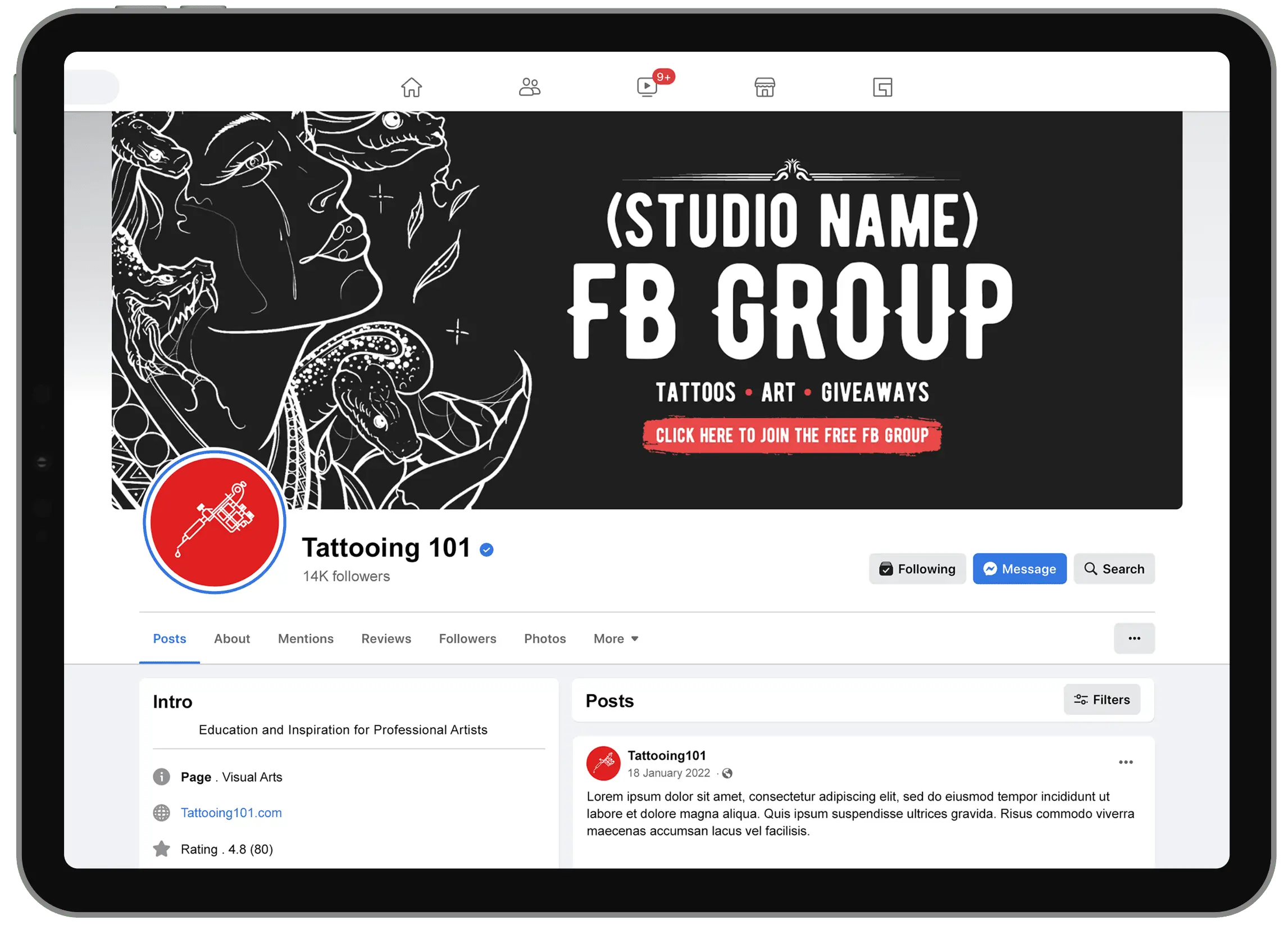Click the Following button
The image size is (1288, 925).
(917, 569)
